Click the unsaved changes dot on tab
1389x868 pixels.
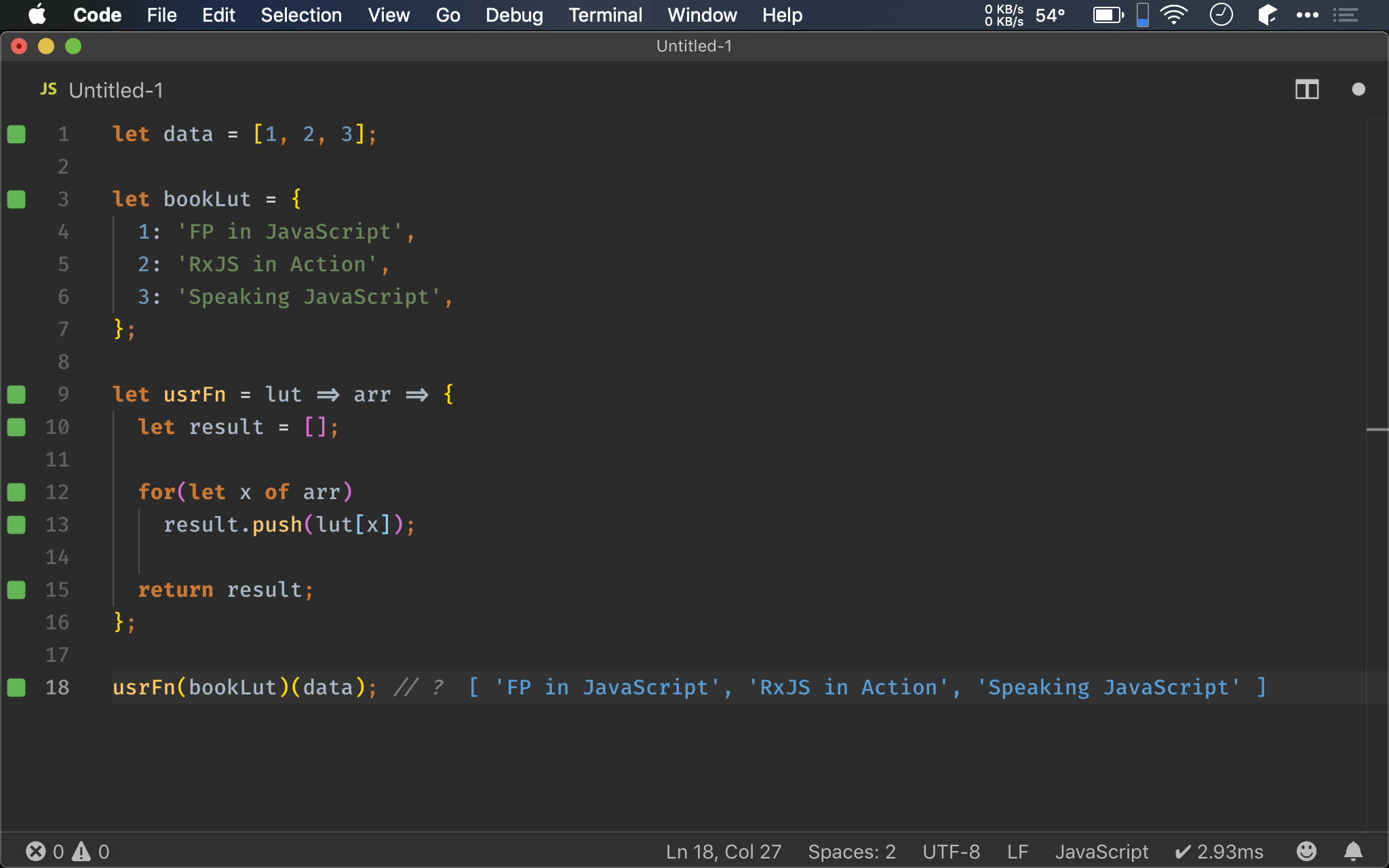coord(1358,90)
